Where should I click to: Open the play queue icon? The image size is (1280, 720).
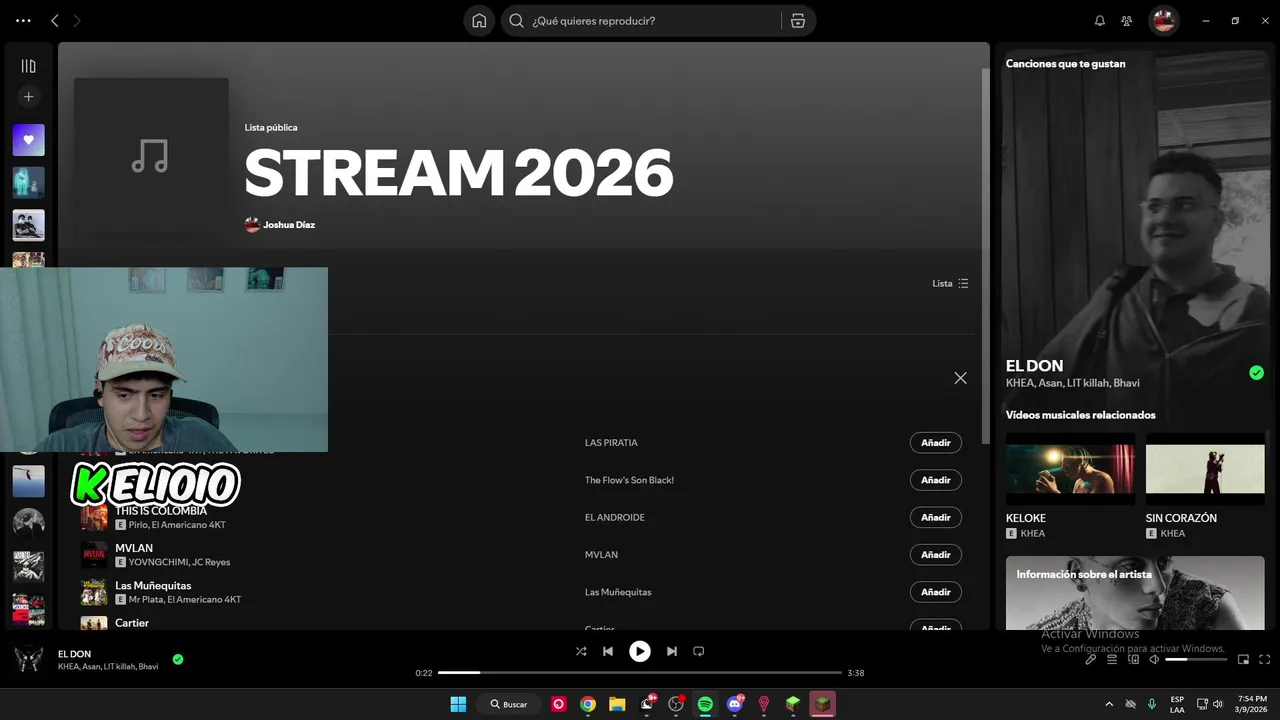[1111, 660]
